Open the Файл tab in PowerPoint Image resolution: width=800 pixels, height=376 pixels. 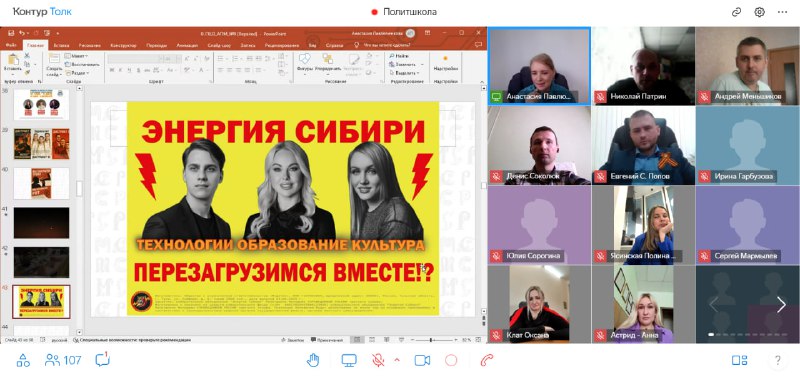tap(11, 45)
